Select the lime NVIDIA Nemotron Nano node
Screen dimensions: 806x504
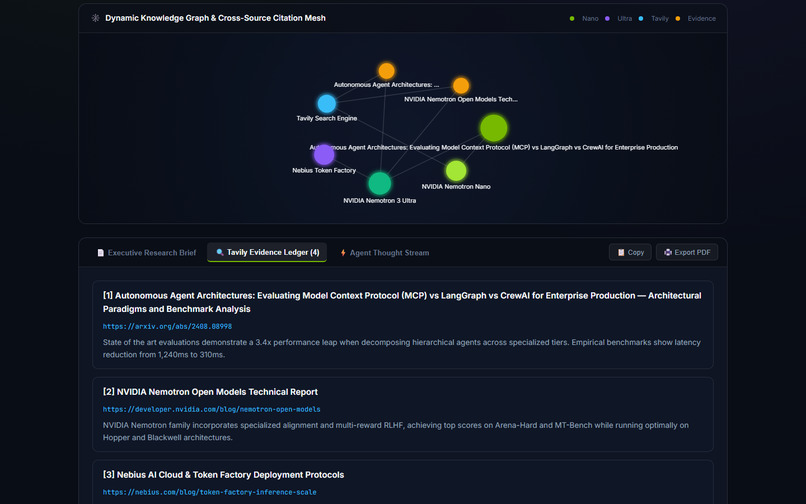[x=456, y=171]
